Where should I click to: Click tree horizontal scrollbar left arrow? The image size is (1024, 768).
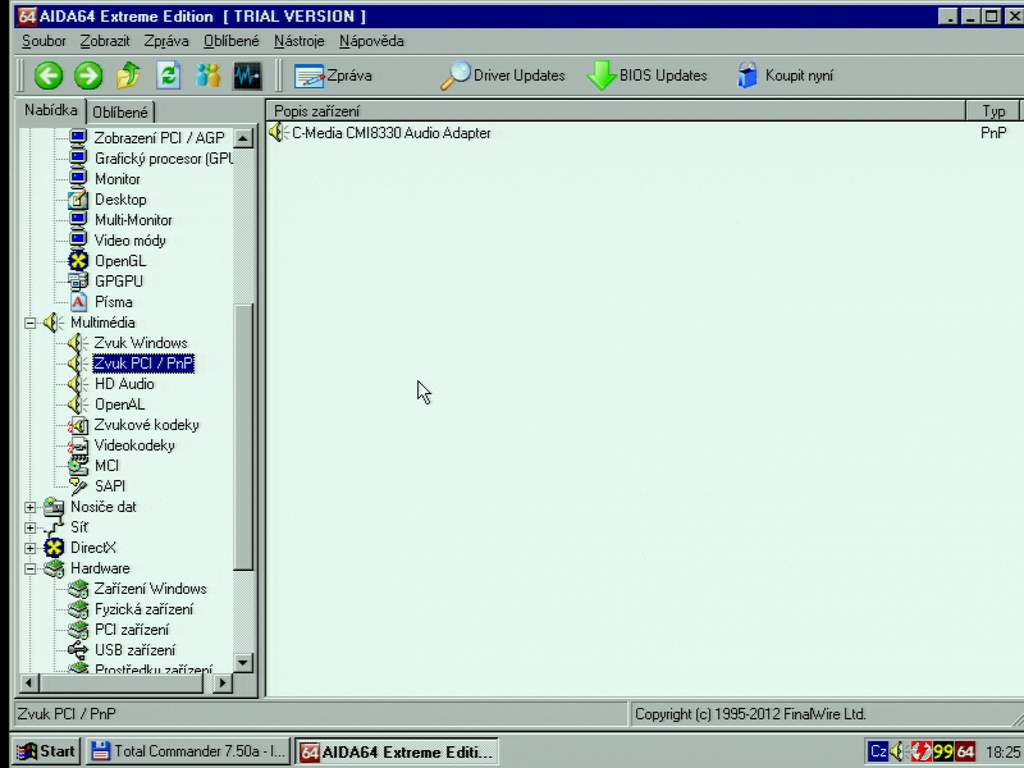[29, 683]
